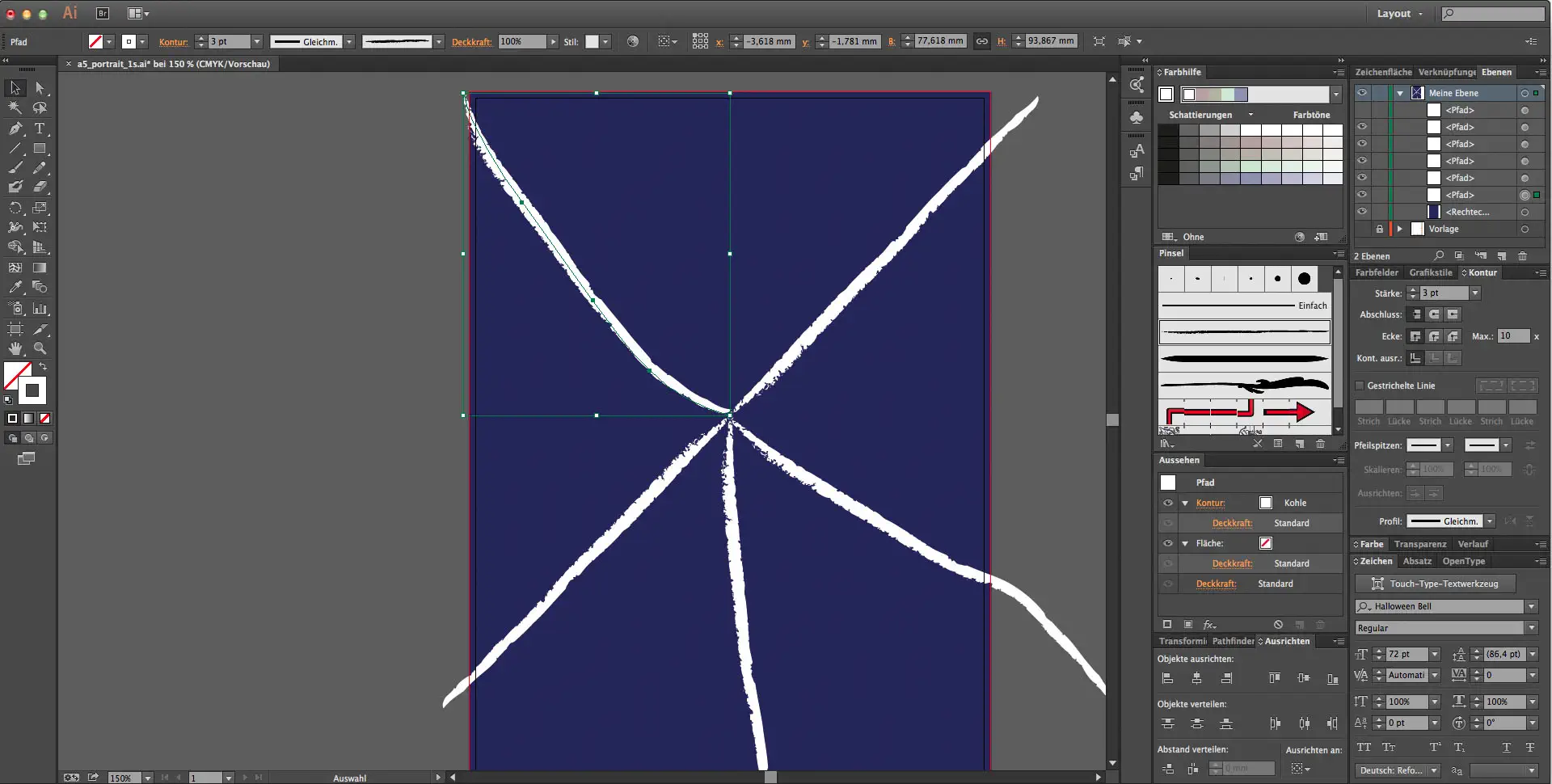Select the Eyedropper tool

[x=15, y=287]
